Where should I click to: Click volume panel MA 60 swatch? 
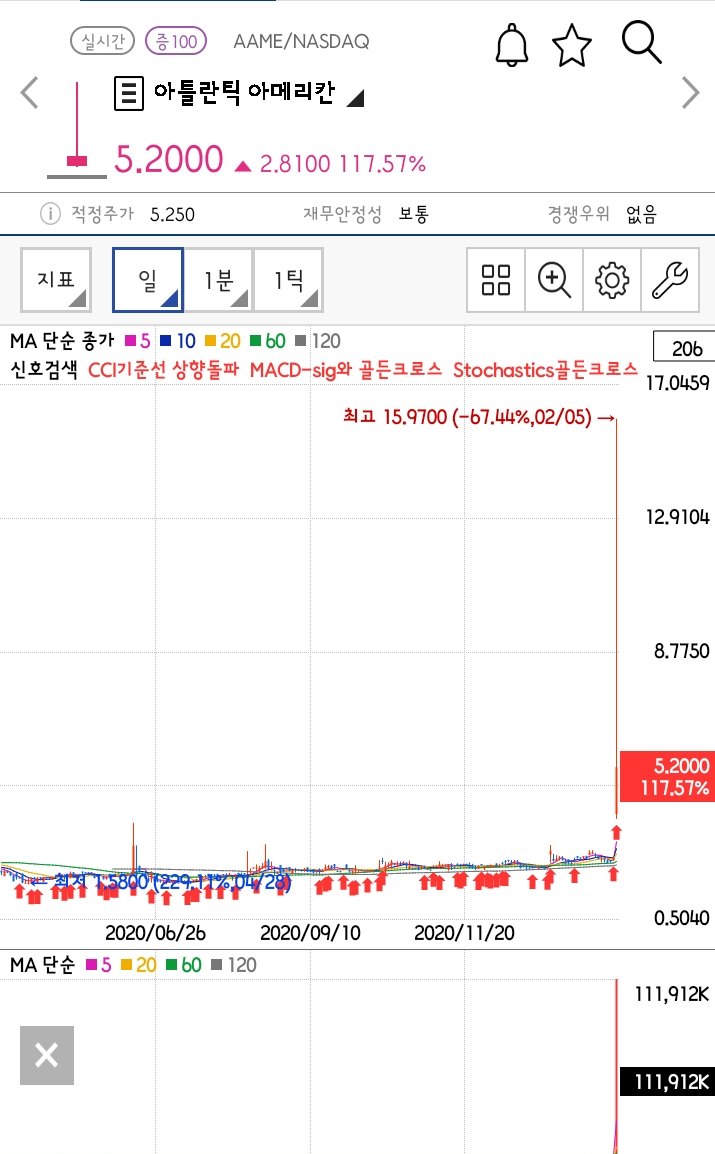point(171,965)
